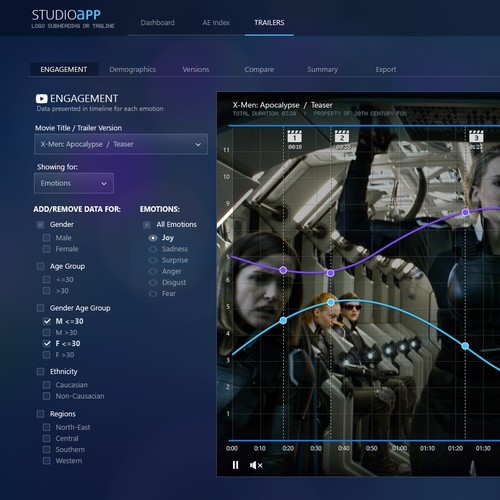Check the All Emotions checkbox
500x500 pixels.
(147, 225)
